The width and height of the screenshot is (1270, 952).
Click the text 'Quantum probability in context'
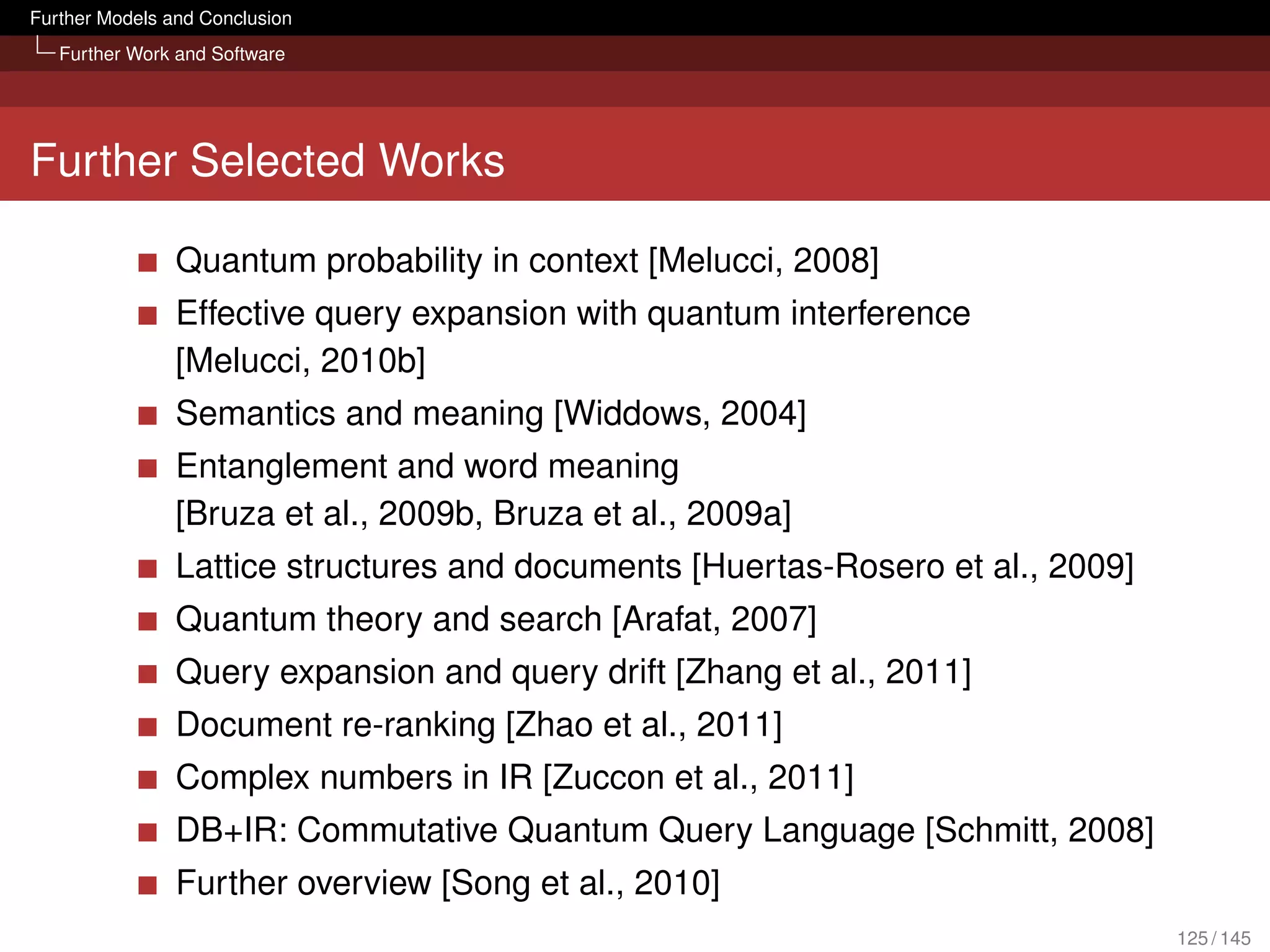(x=407, y=261)
